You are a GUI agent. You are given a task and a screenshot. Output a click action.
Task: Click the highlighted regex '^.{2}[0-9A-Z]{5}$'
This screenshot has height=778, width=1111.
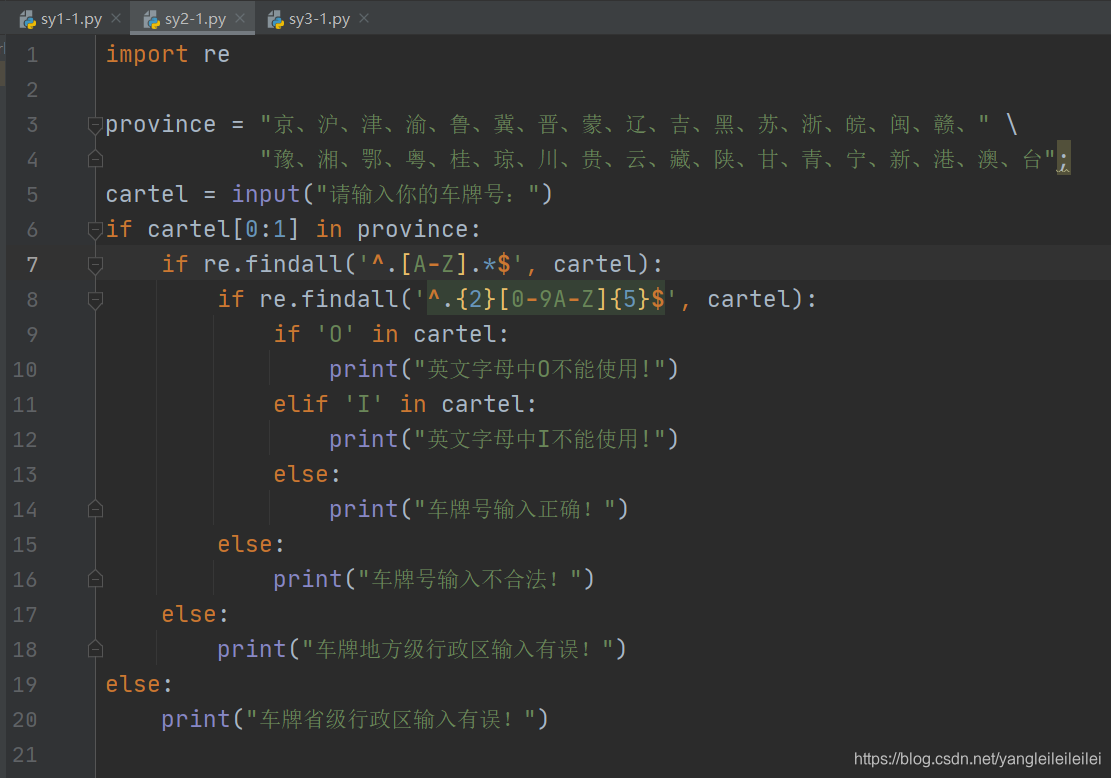click(546, 299)
